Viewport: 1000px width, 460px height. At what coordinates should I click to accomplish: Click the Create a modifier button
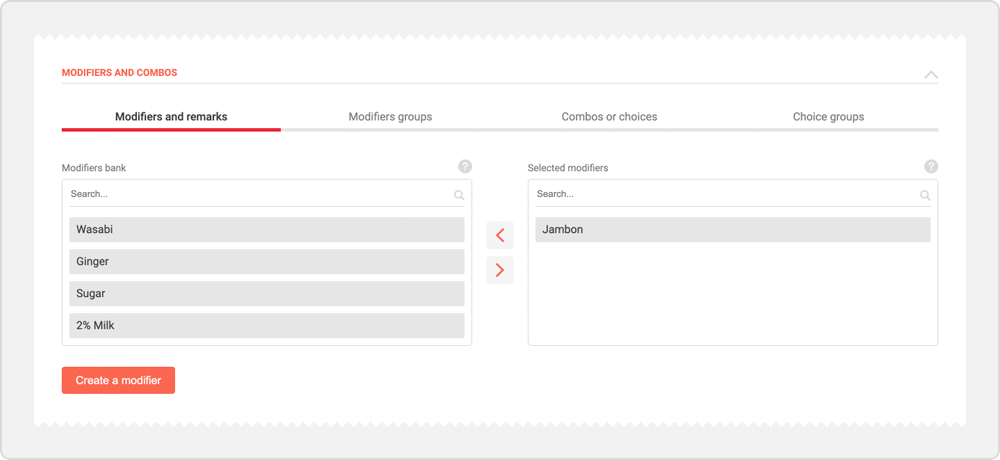(x=118, y=380)
